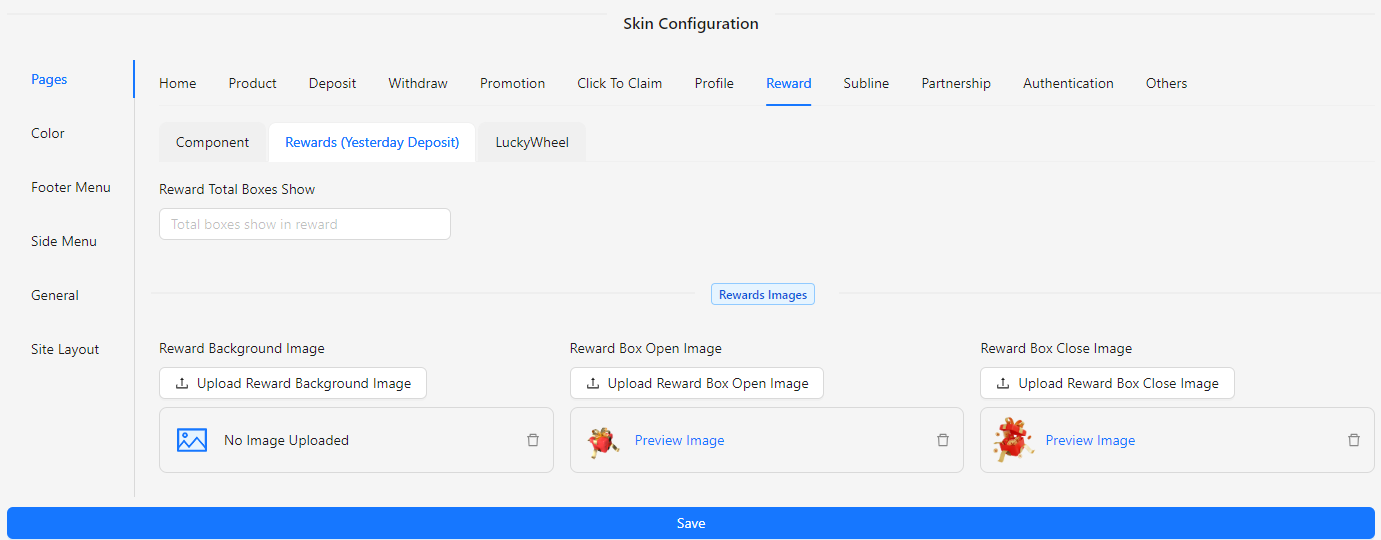Image resolution: width=1381 pixels, height=540 pixels.
Task: Click the No Image Uploaded placeholder icon
Action: pos(192,440)
